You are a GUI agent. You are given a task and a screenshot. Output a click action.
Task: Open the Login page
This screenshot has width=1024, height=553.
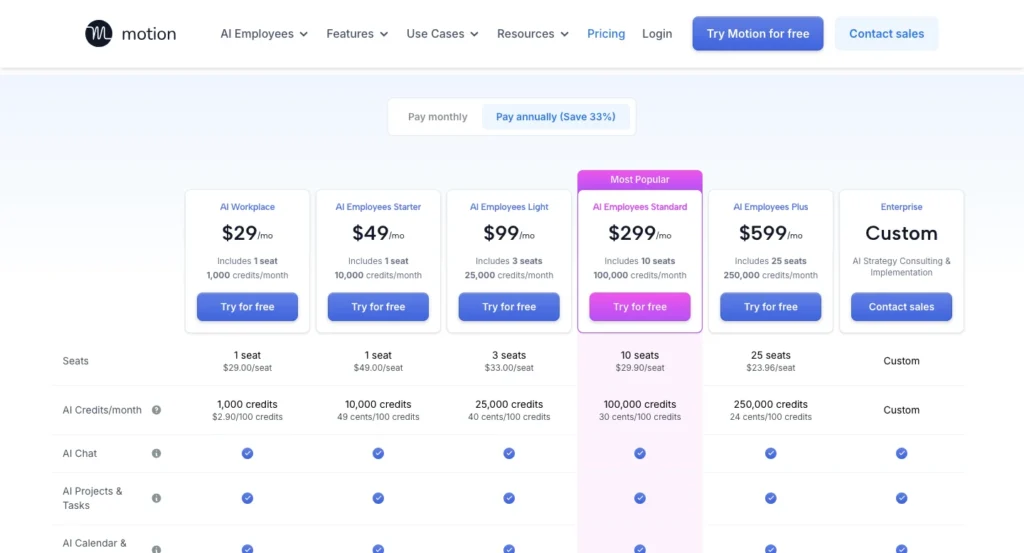coord(657,34)
